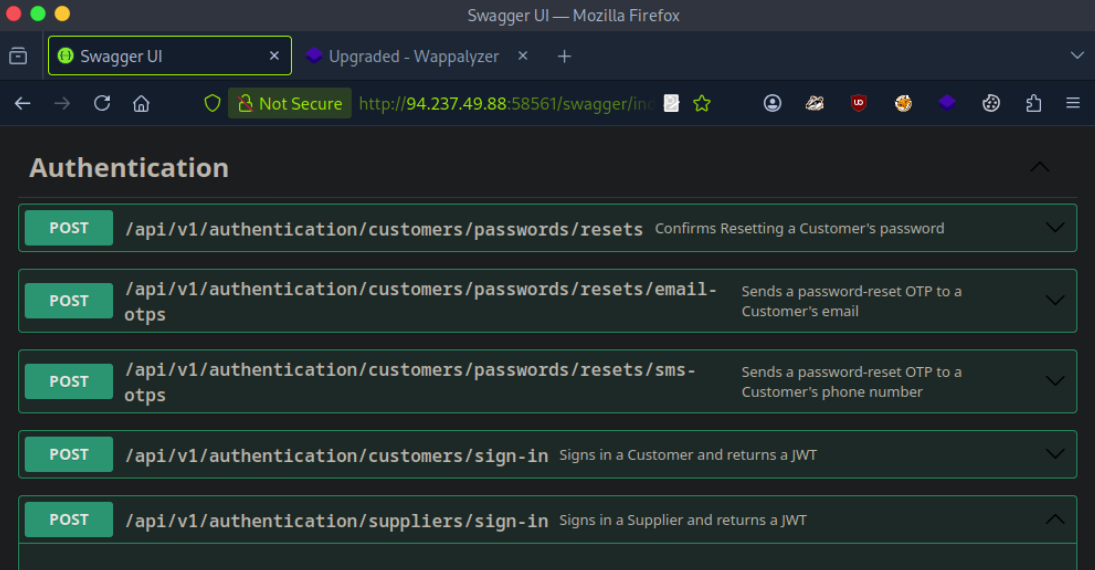Open the Wappalyzer extension icon in toolbar
Screen dimensions: 1095x570
[x=947, y=103]
